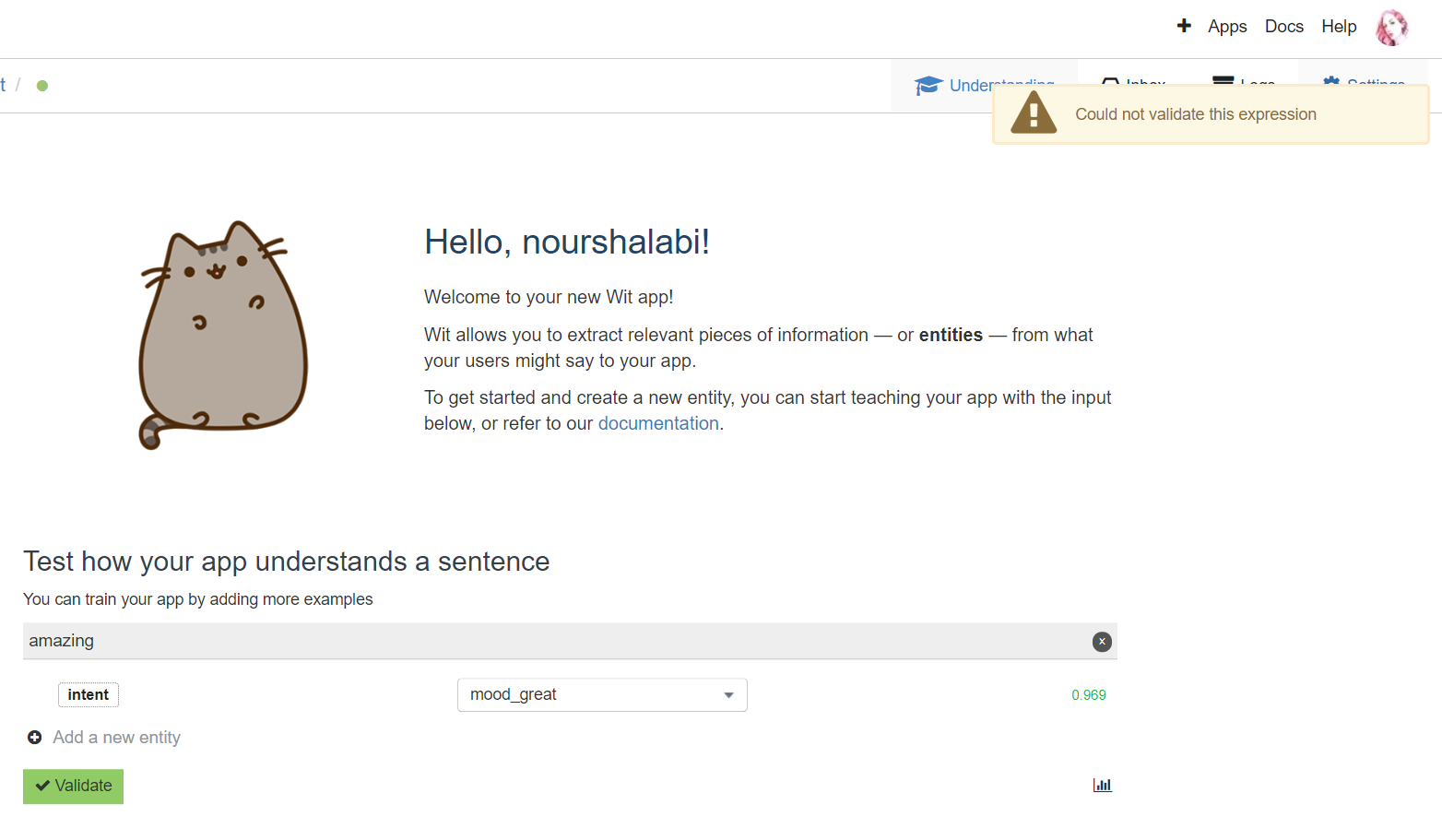Screen dimensions: 1442x840
Task: Click the intent entity label badge
Action: [x=89, y=694]
